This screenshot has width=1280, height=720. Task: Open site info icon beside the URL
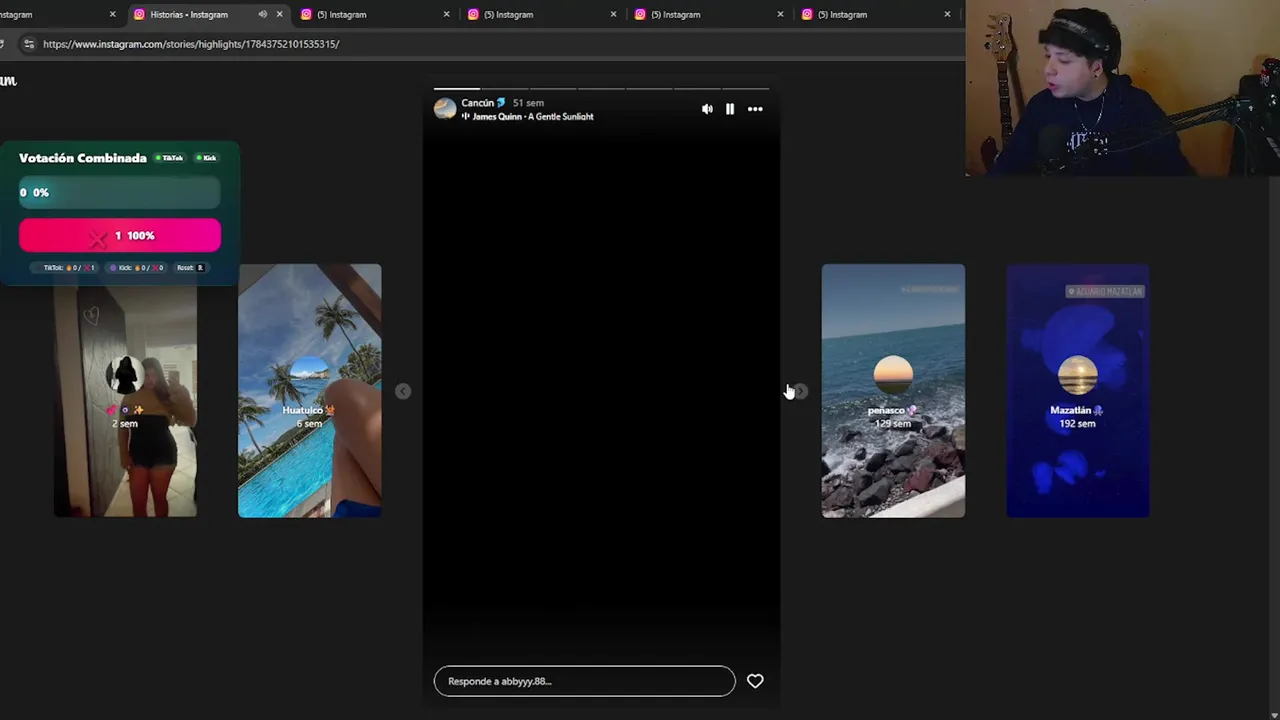pyautogui.click(x=28, y=44)
